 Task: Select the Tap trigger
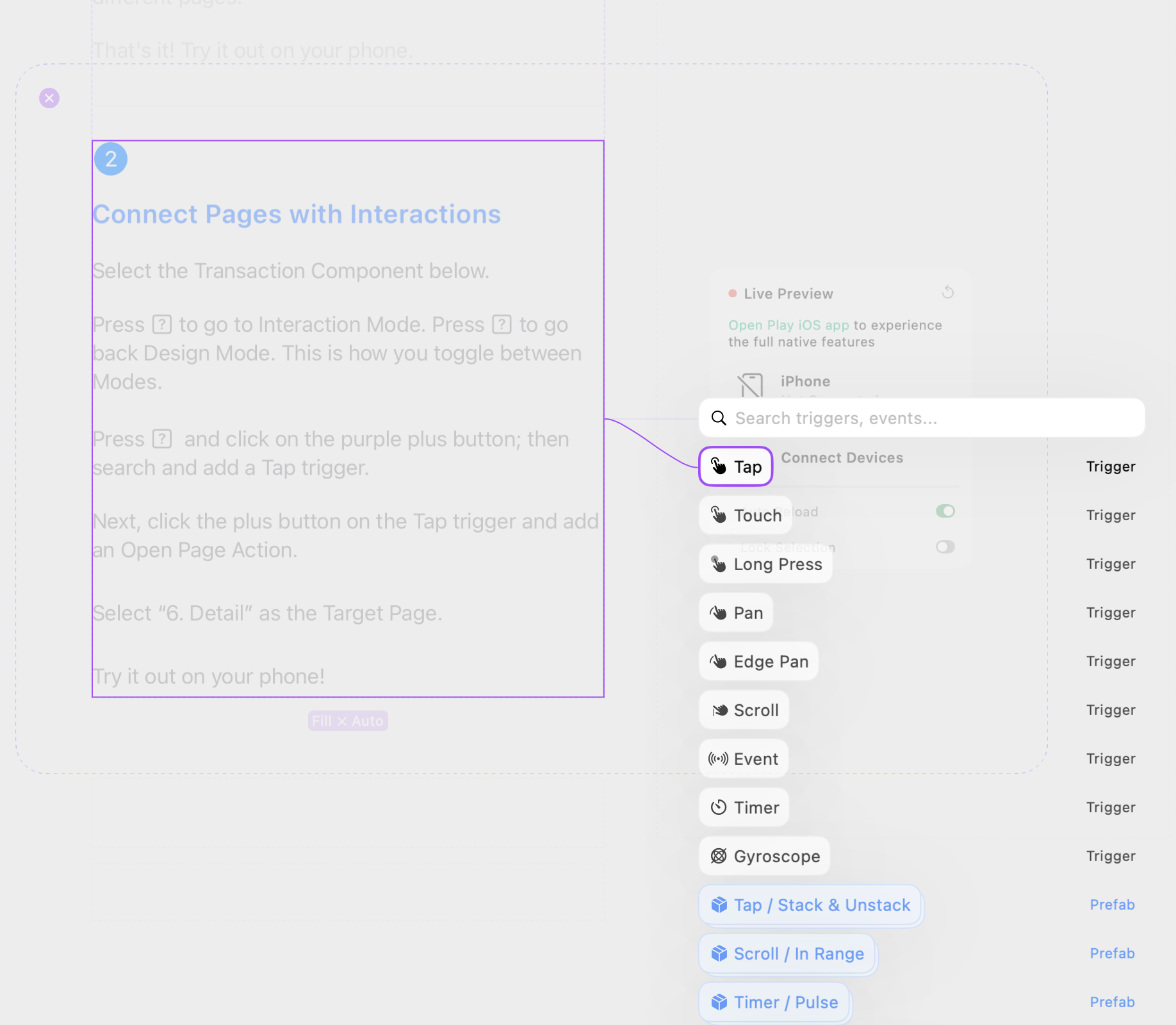pyautogui.click(x=735, y=466)
